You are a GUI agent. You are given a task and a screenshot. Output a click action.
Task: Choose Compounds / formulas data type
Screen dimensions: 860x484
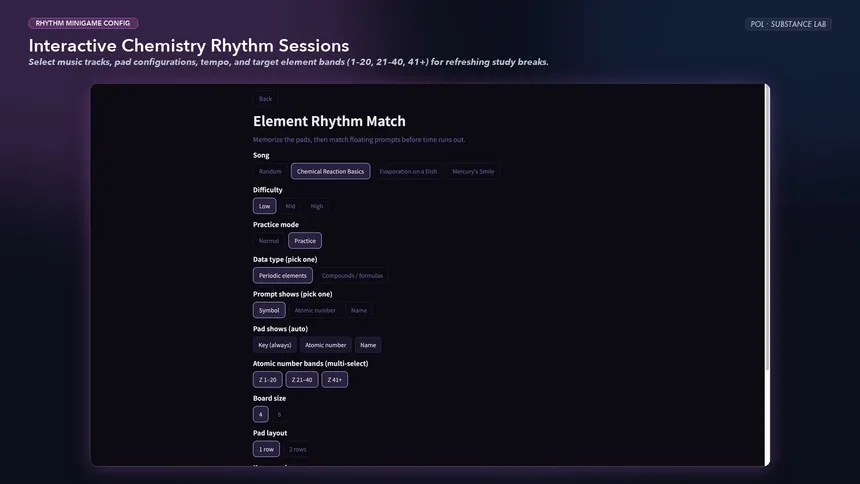352,275
